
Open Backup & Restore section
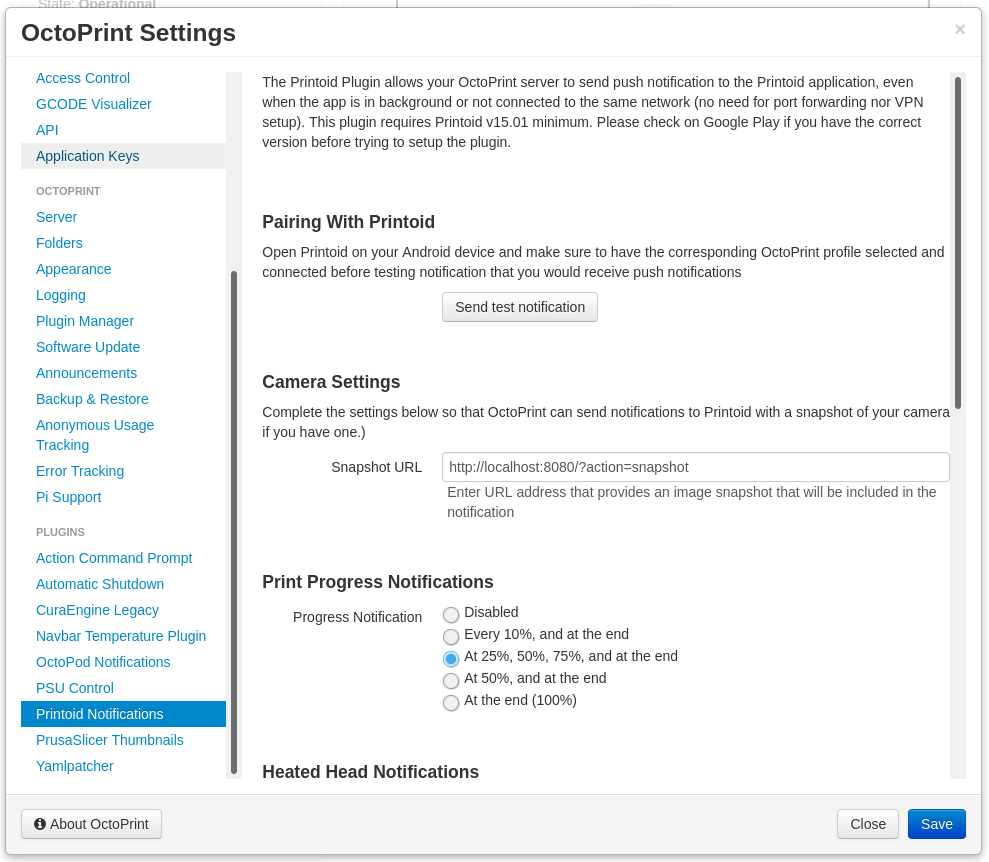click(92, 399)
